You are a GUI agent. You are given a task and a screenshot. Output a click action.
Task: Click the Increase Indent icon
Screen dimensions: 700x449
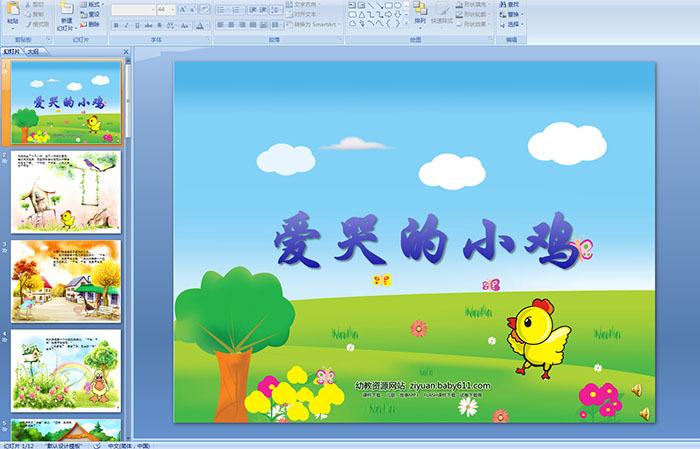[263, 9]
